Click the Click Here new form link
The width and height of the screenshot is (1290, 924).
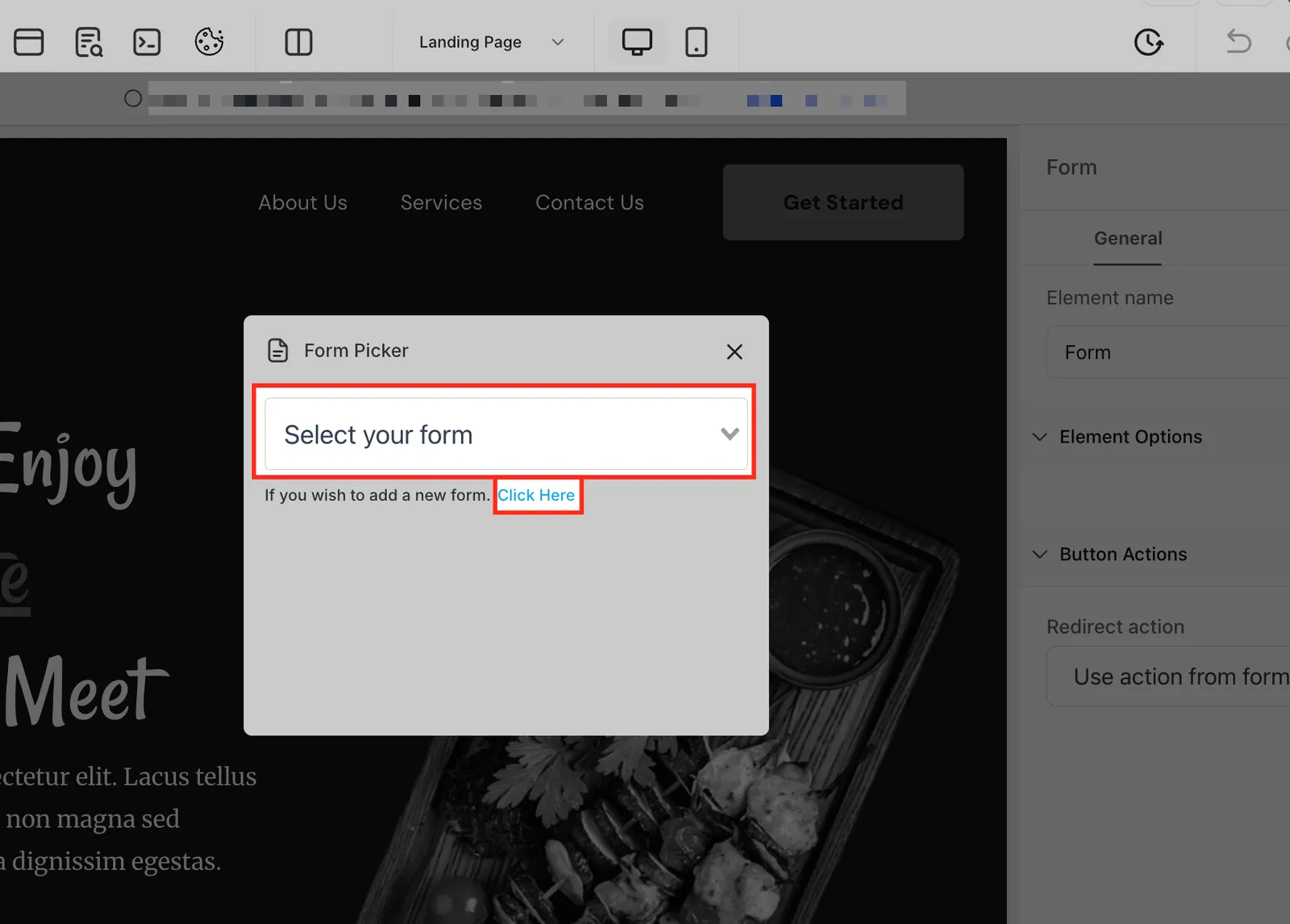(x=536, y=495)
